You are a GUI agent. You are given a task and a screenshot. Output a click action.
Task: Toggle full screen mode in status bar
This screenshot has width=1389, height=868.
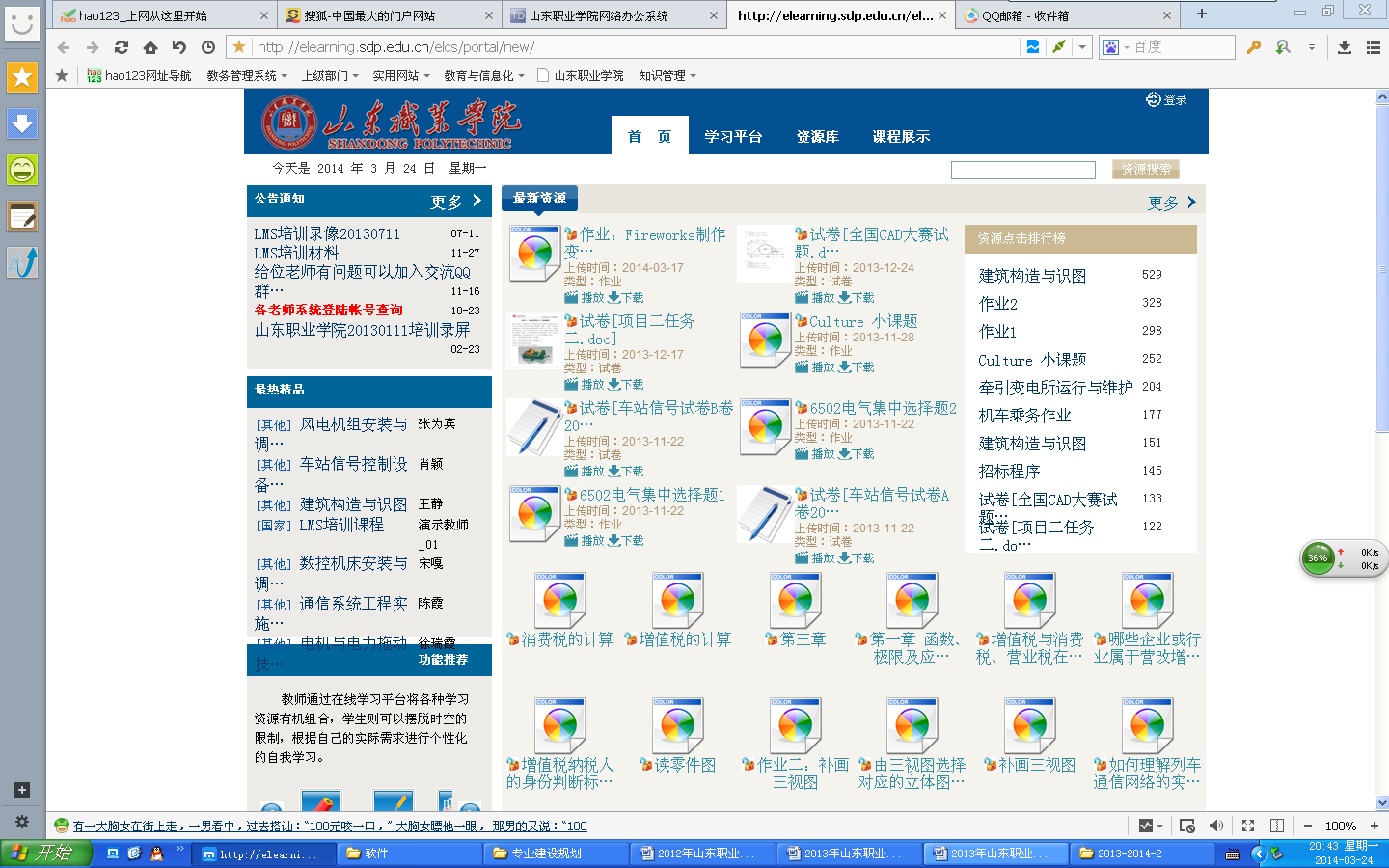(1248, 826)
